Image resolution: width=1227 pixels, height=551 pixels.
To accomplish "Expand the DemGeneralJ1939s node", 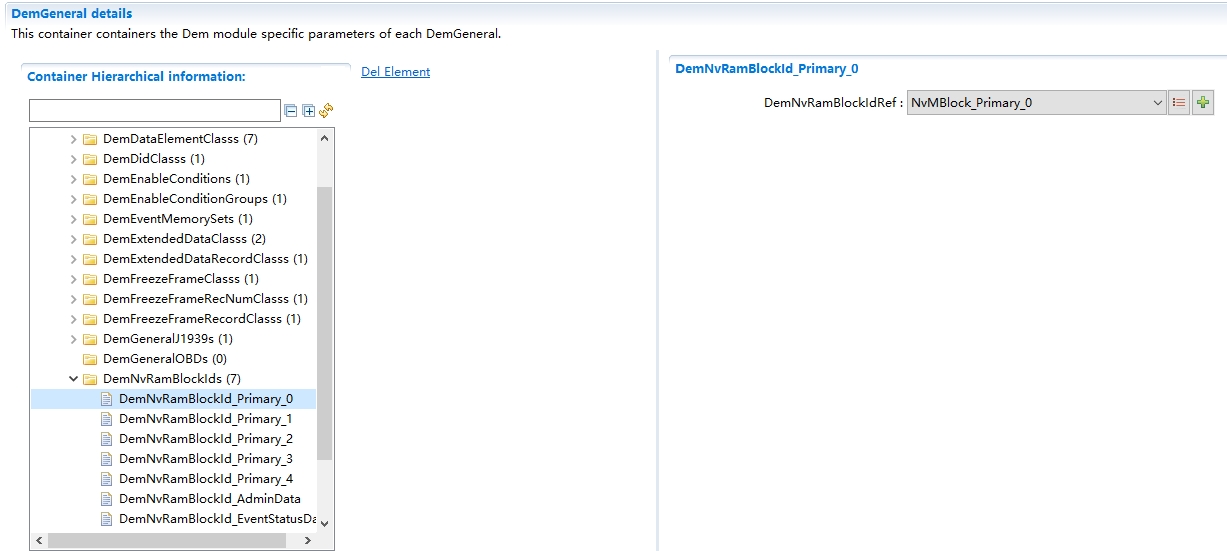I will point(73,339).
